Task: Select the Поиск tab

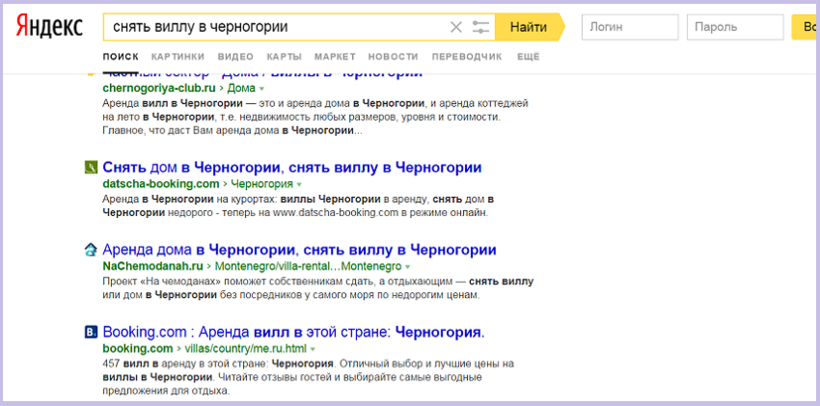Action: pos(121,57)
